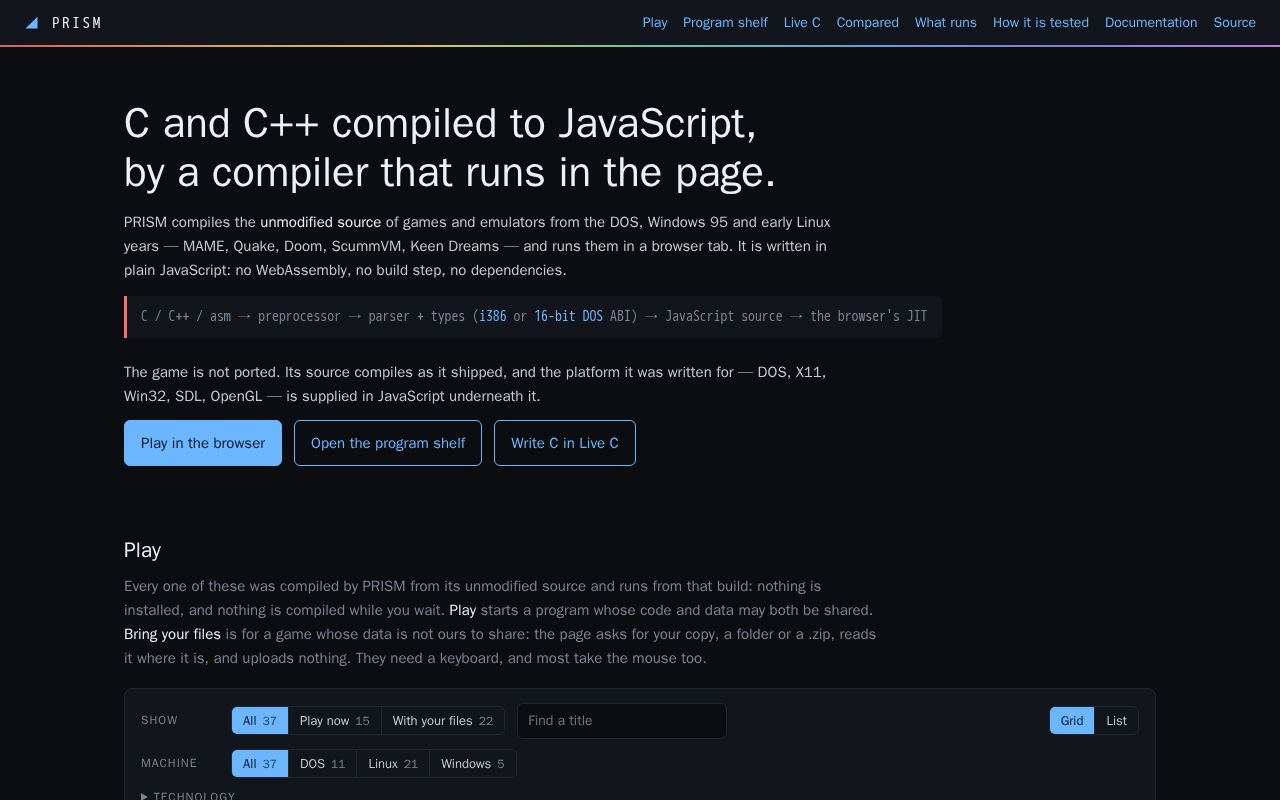Open How it is tested link
The image size is (1280, 800).
pos(1041,22)
